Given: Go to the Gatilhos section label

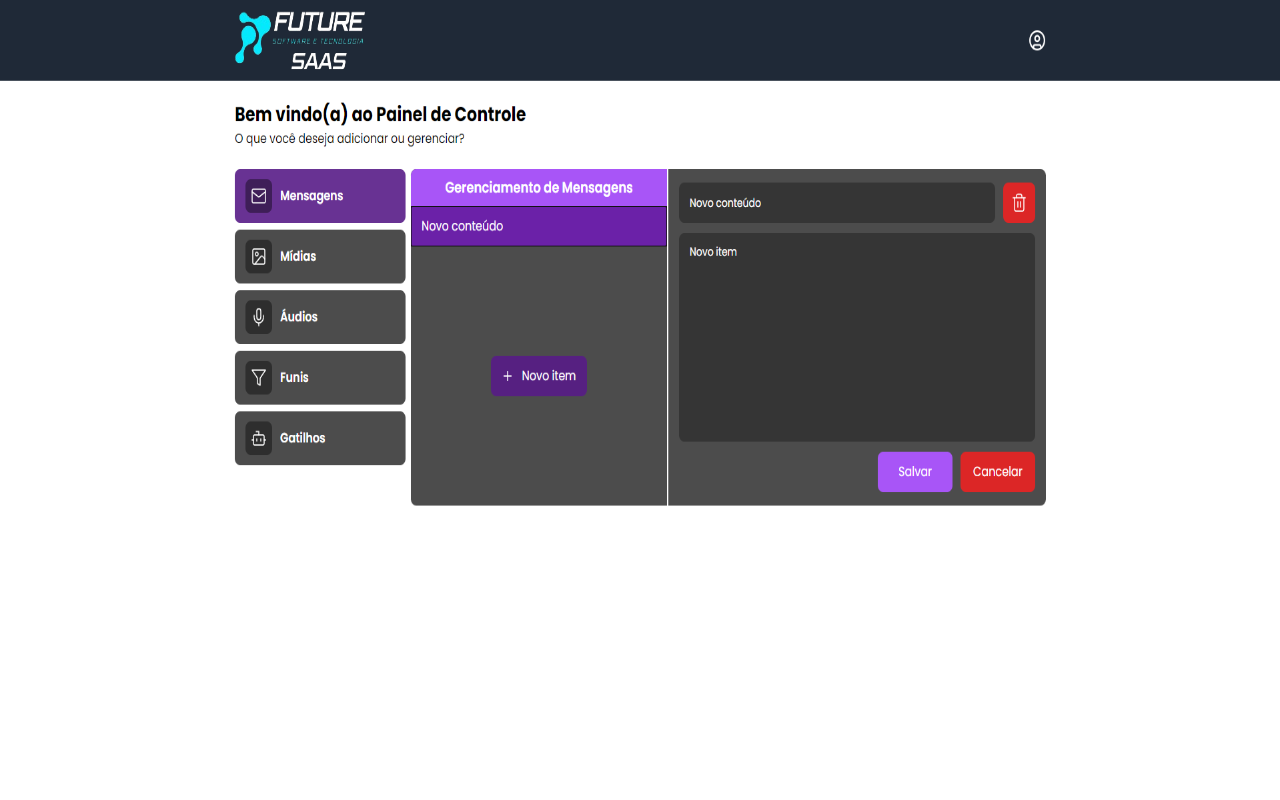Looking at the screenshot, I should tap(302, 438).
